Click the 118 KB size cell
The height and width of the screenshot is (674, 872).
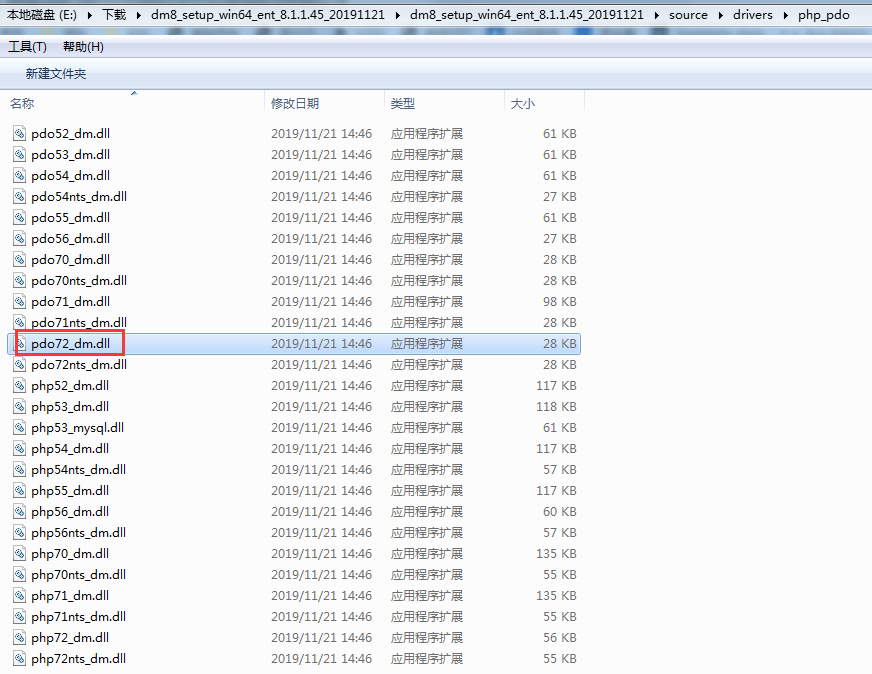pyautogui.click(x=556, y=407)
